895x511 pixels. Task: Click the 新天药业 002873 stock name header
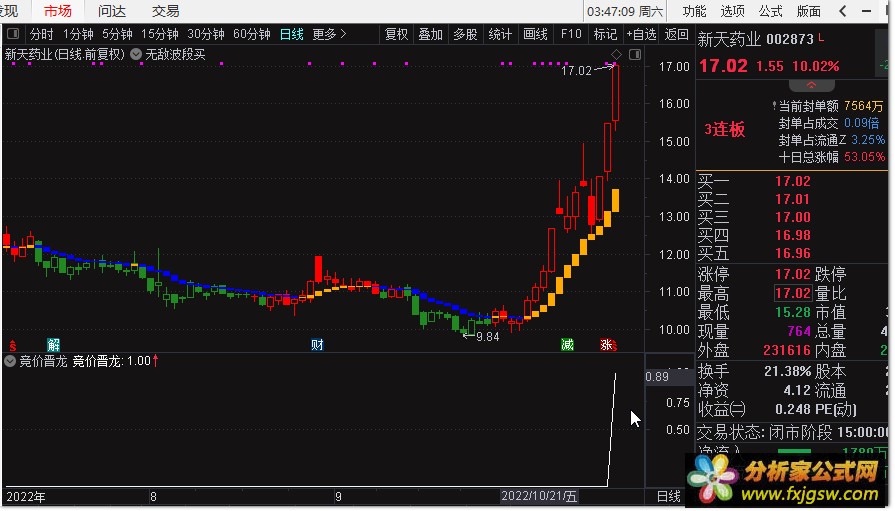[755, 39]
